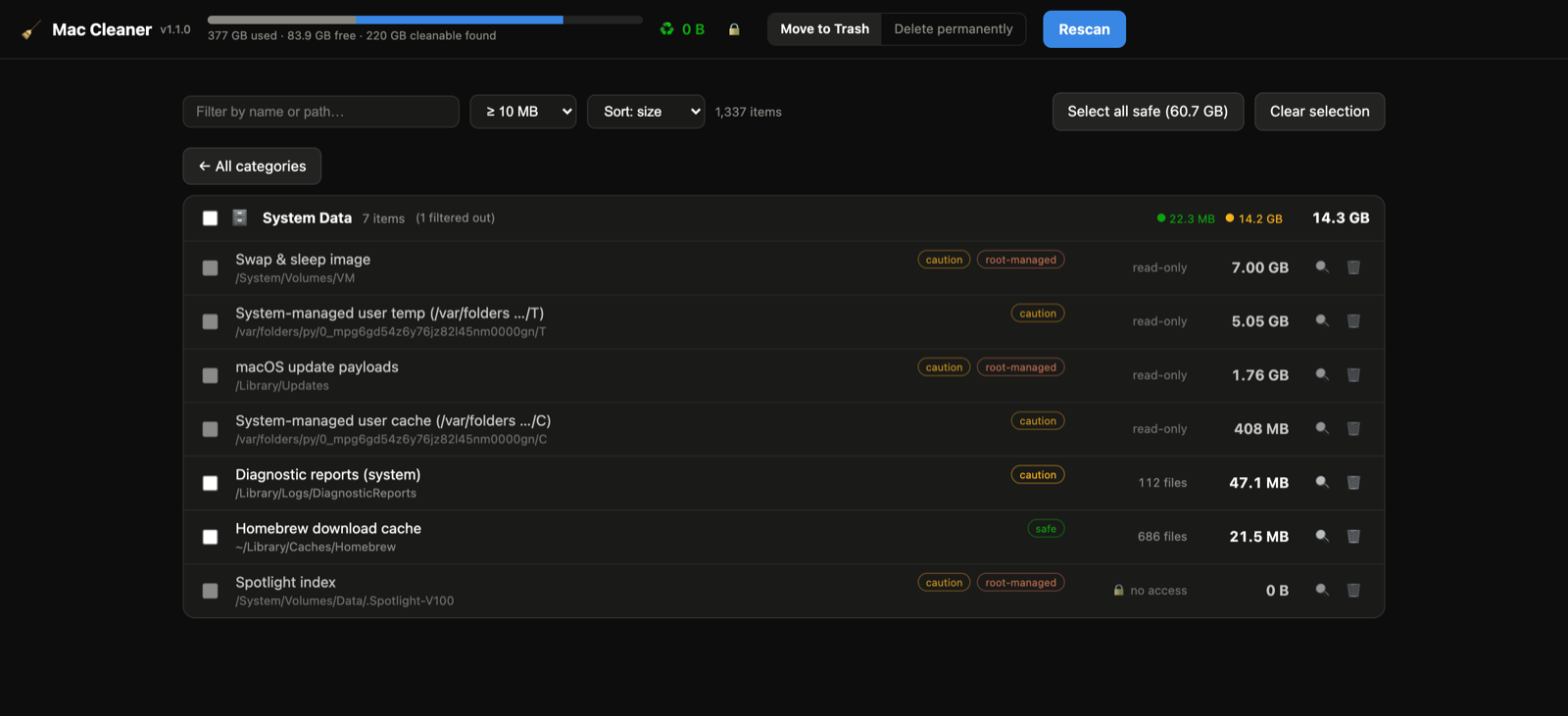This screenshot has height=716, width=1568.
Task: Click the /Library/Updates path text
Action: [x=282, y=386]
